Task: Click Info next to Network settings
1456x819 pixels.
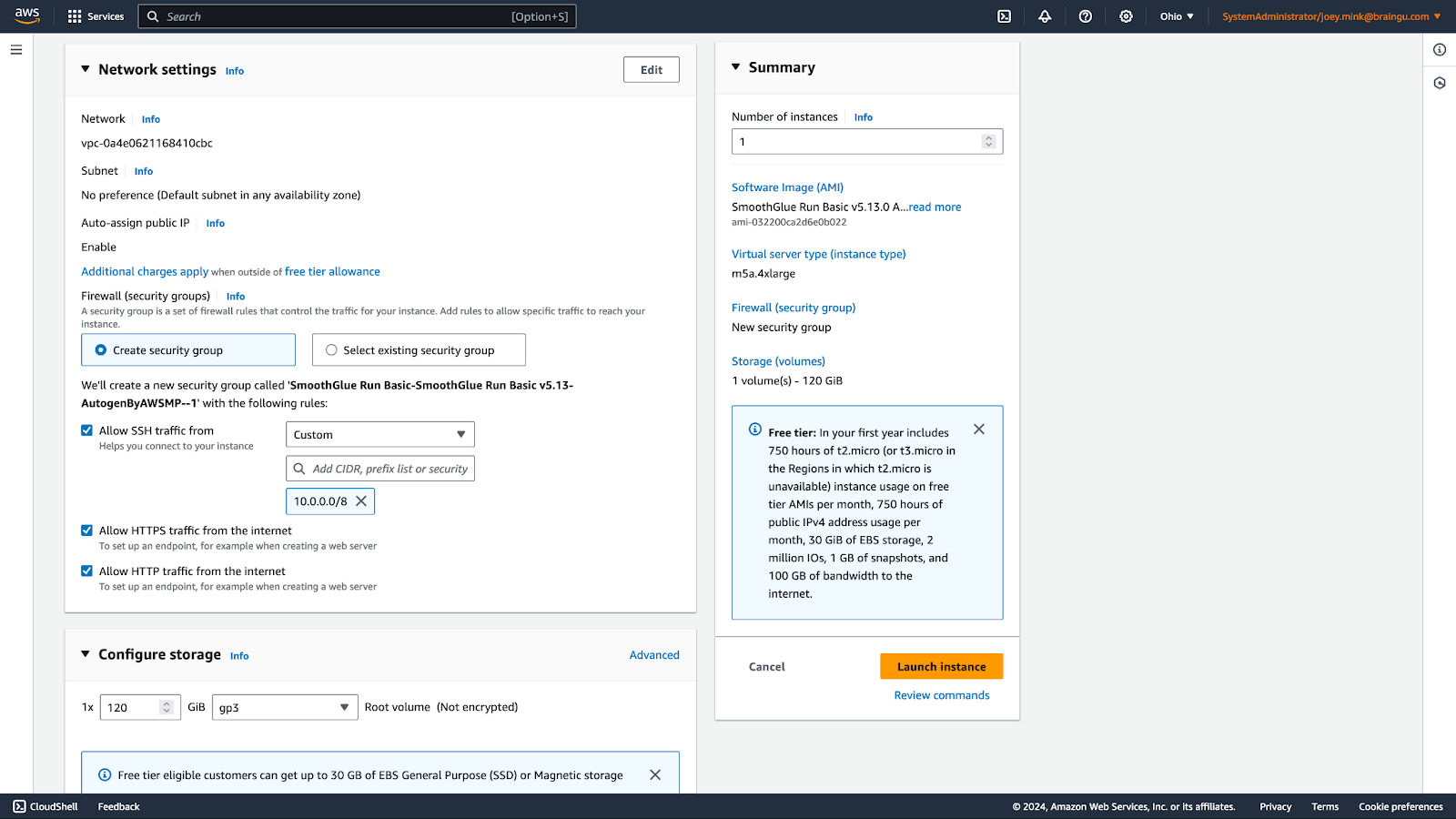Action: click(x=235, y=71)
